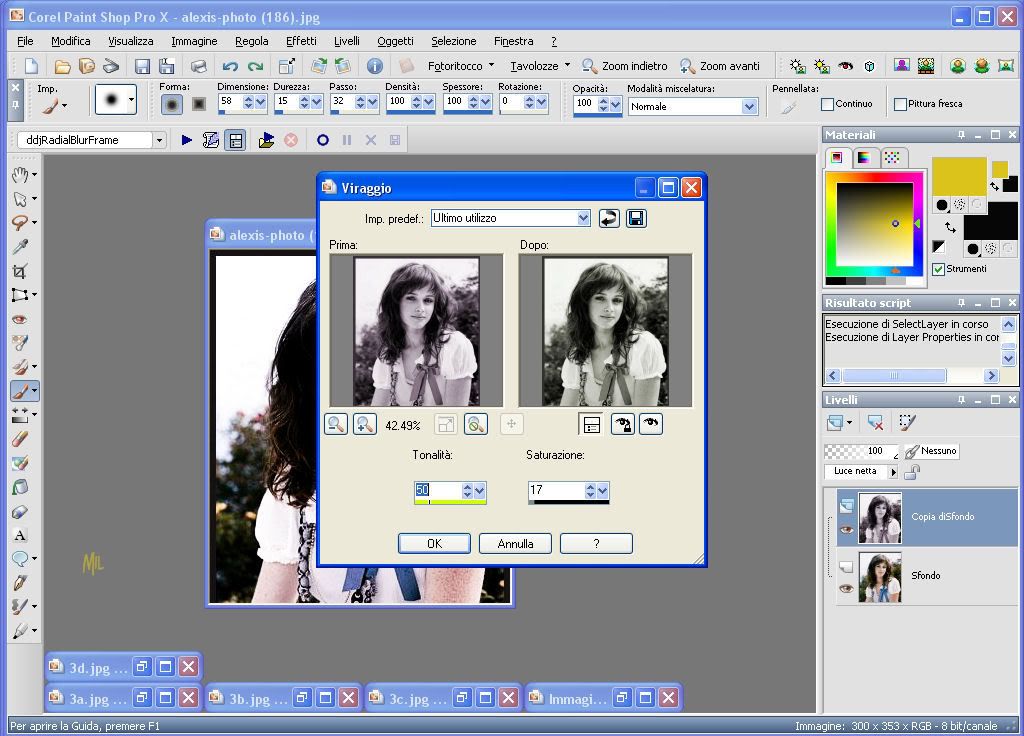Open Modalità miscelatura dropdown
1024x736 pixels.
749,106
